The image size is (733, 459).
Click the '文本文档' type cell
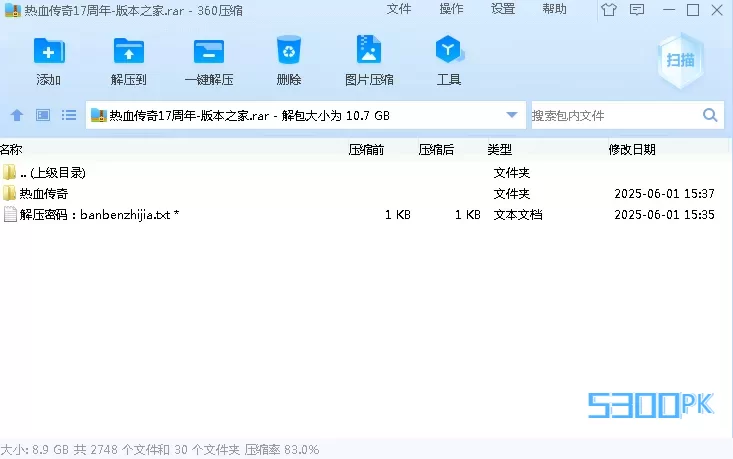[x=518, y=215]
